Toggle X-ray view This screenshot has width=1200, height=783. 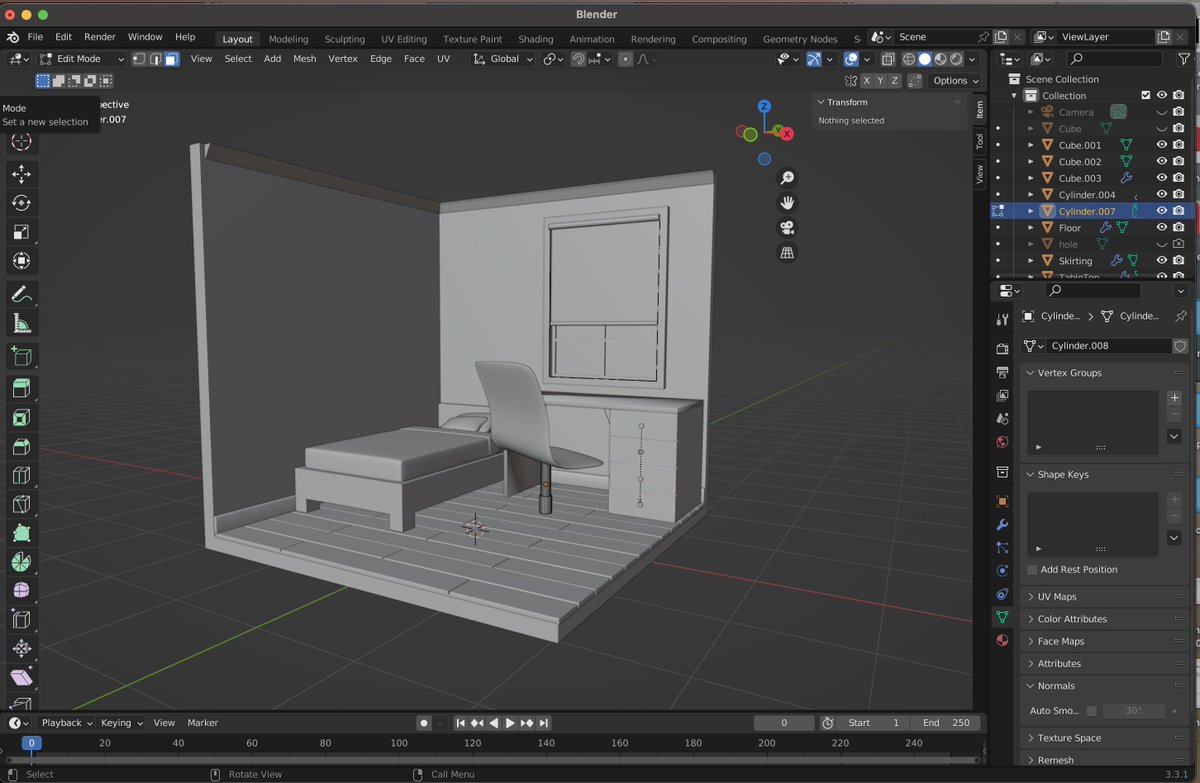[888, 59]
